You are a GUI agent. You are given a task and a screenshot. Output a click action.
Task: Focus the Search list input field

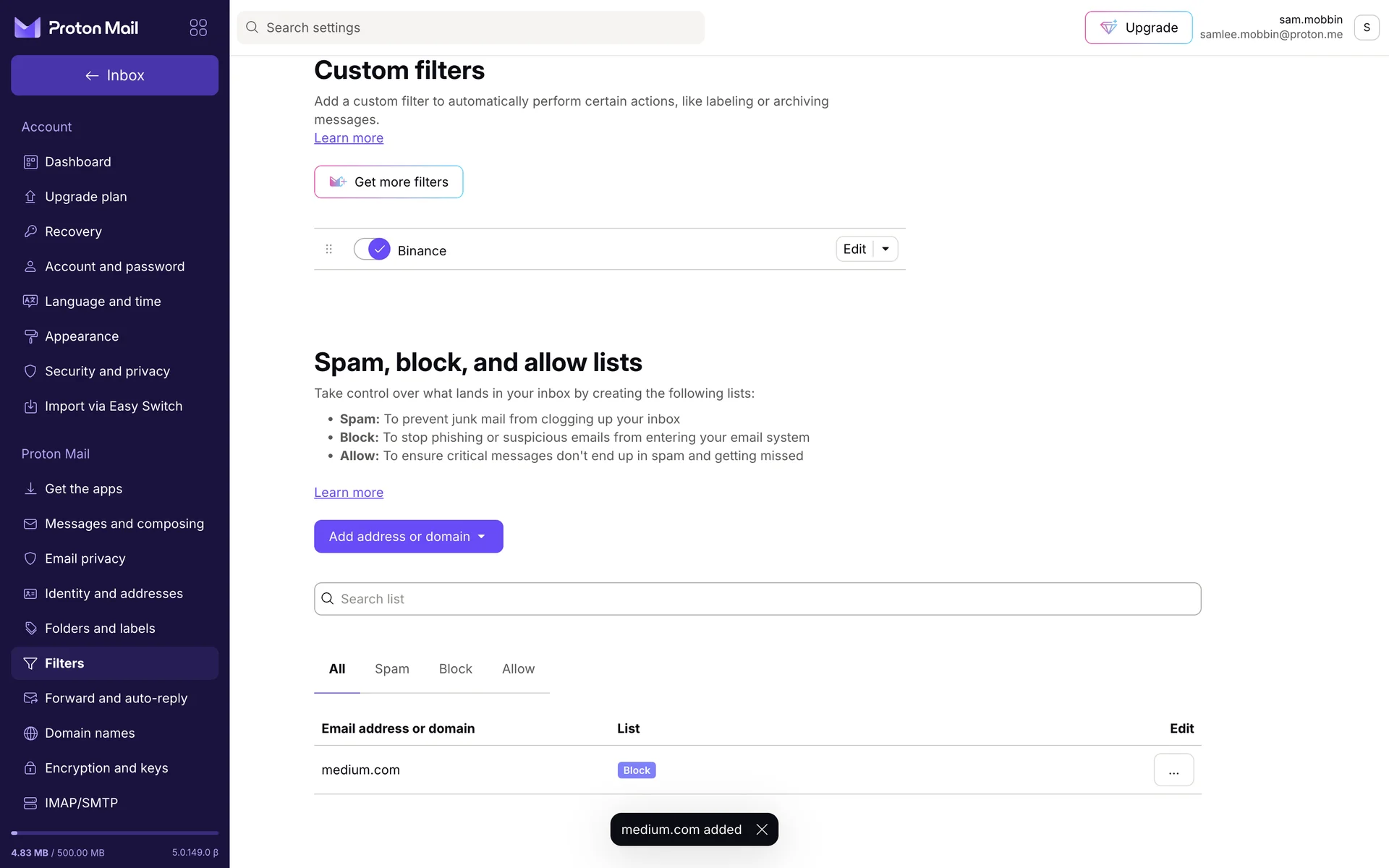pos(757,599)
